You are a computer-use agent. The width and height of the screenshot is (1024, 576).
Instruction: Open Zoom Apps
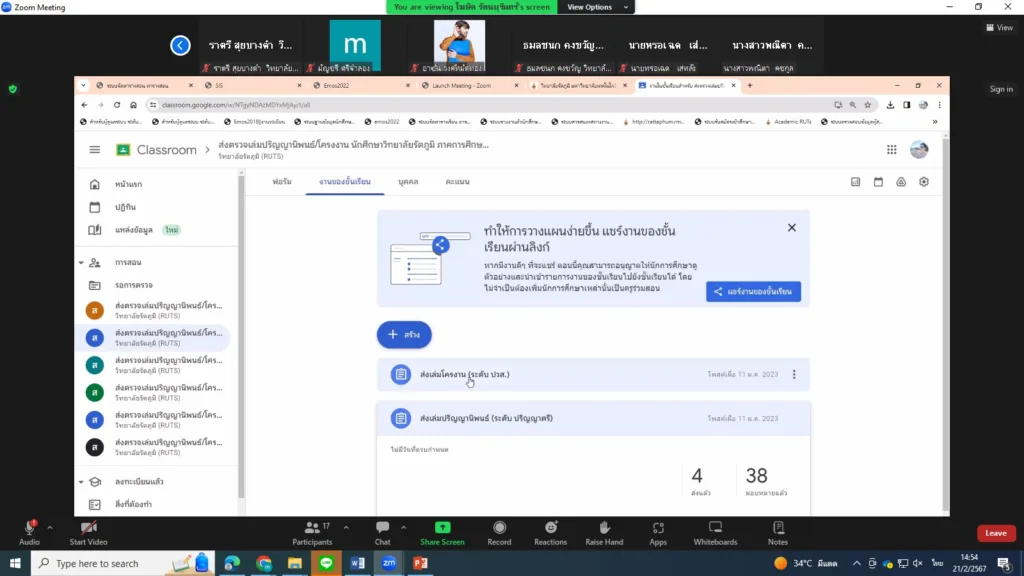pos(658,532)
